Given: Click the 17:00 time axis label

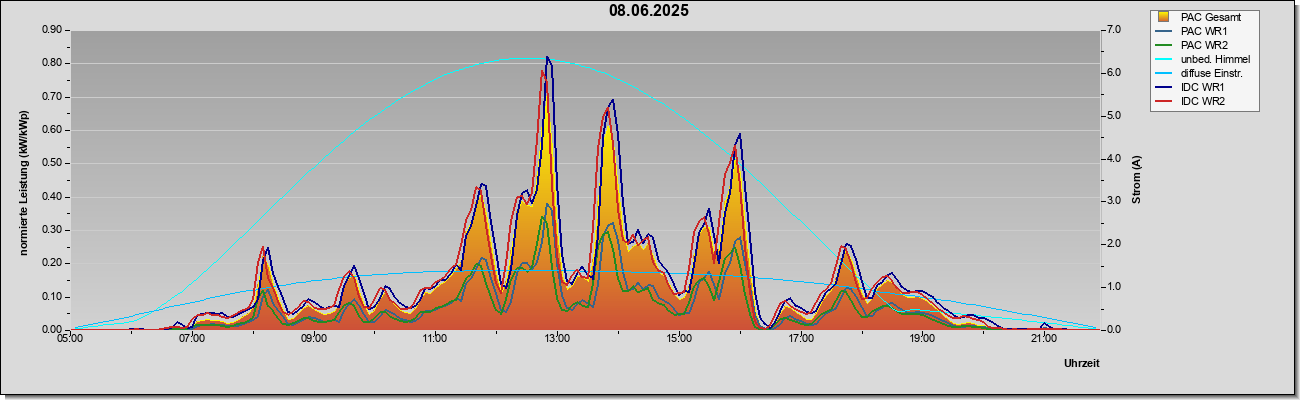Looking at the screenshot, I should [800, 339].
